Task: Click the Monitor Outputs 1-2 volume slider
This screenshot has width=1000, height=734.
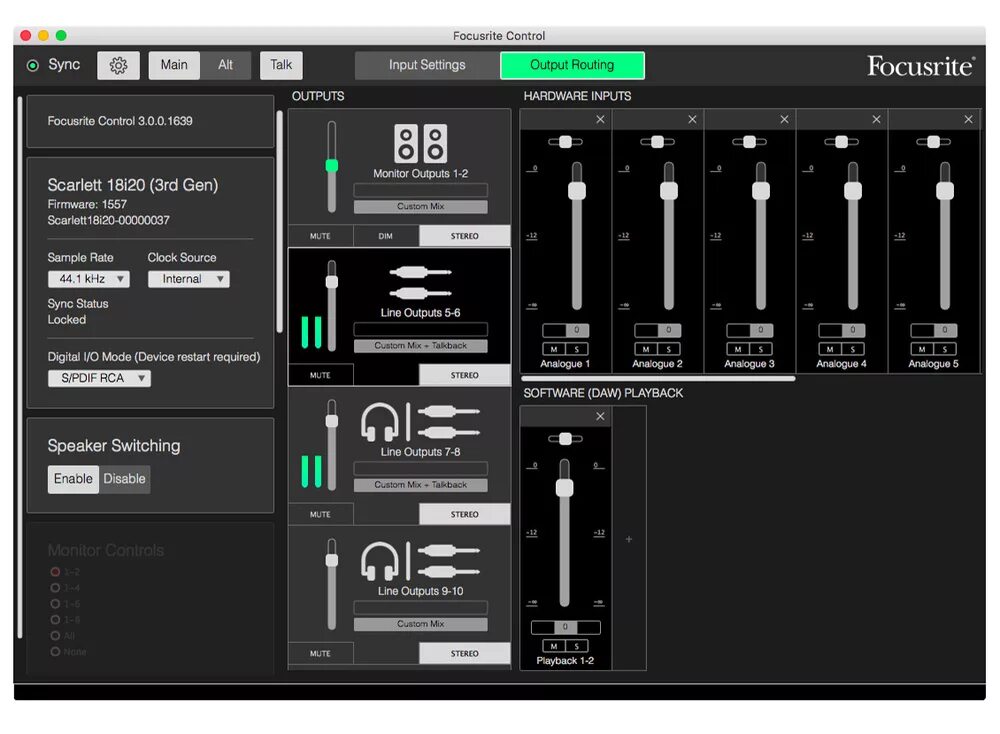Action: pos(332,166)
